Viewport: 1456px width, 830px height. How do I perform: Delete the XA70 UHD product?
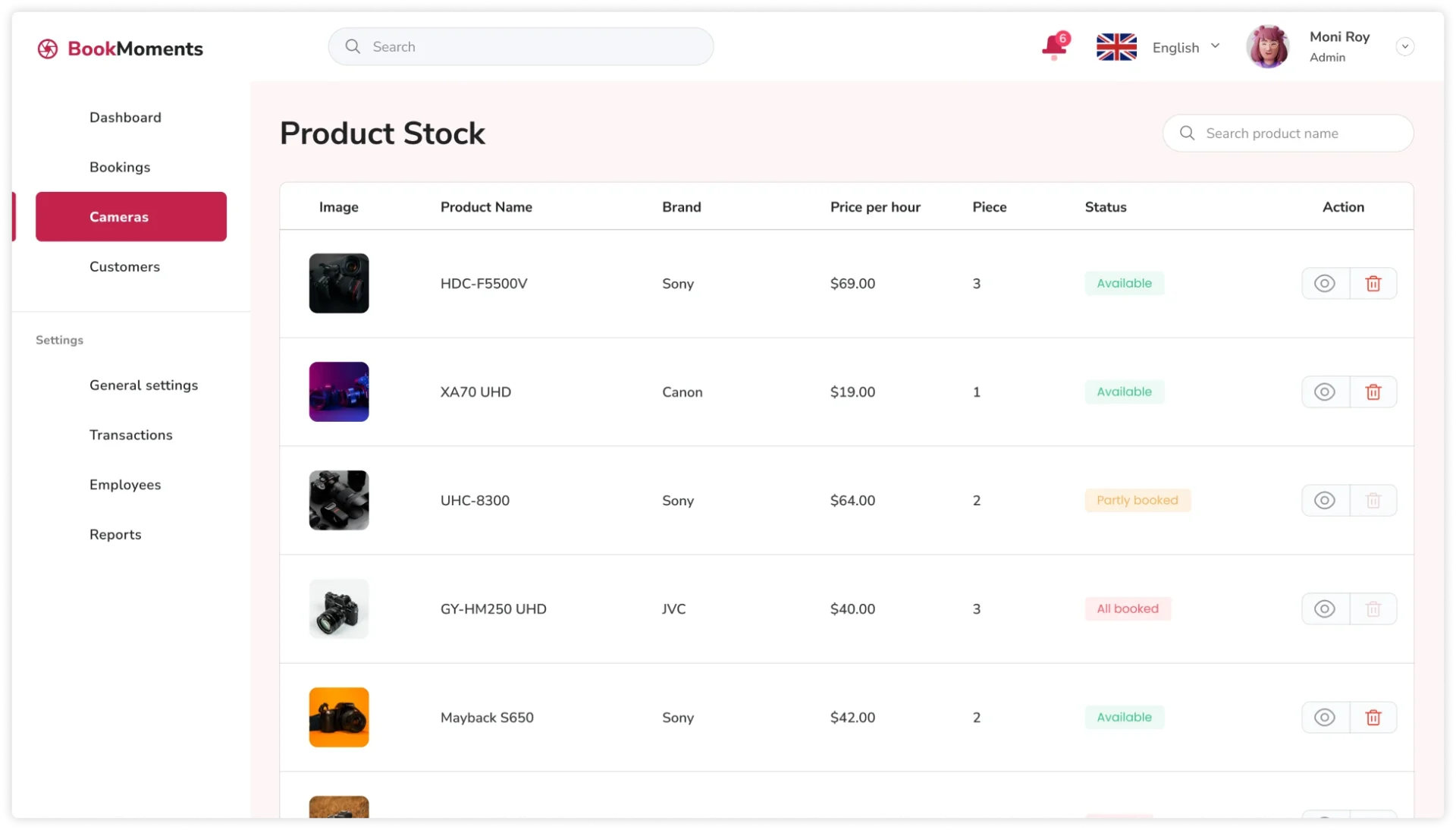point(1373,392)
